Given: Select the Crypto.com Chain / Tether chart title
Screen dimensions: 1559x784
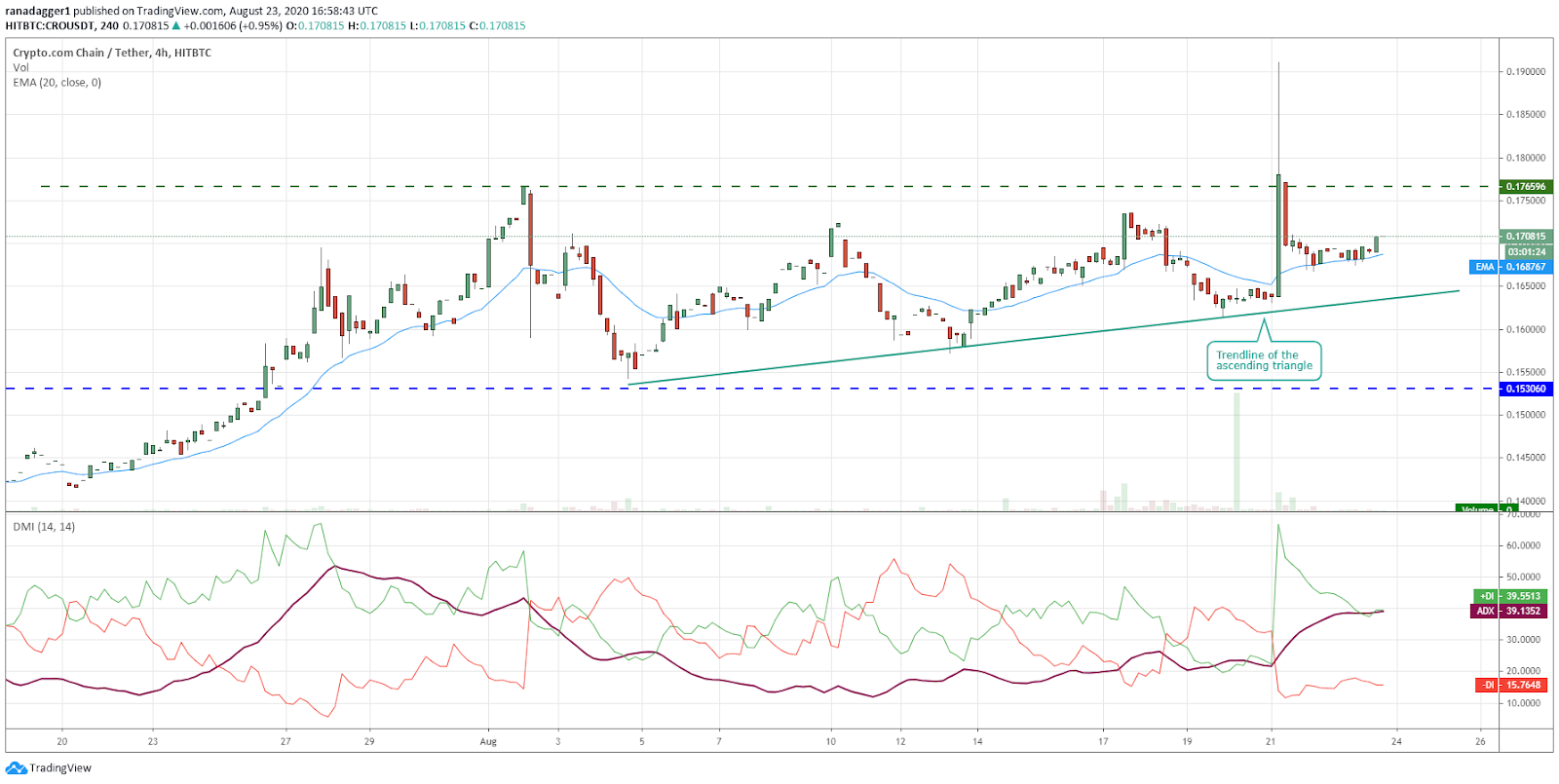Looking at the screenshot, I should coord(112,53).
